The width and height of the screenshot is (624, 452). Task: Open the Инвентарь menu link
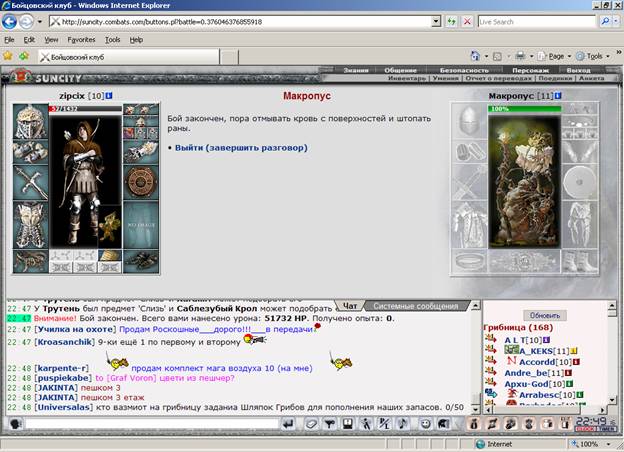point(407,78)
